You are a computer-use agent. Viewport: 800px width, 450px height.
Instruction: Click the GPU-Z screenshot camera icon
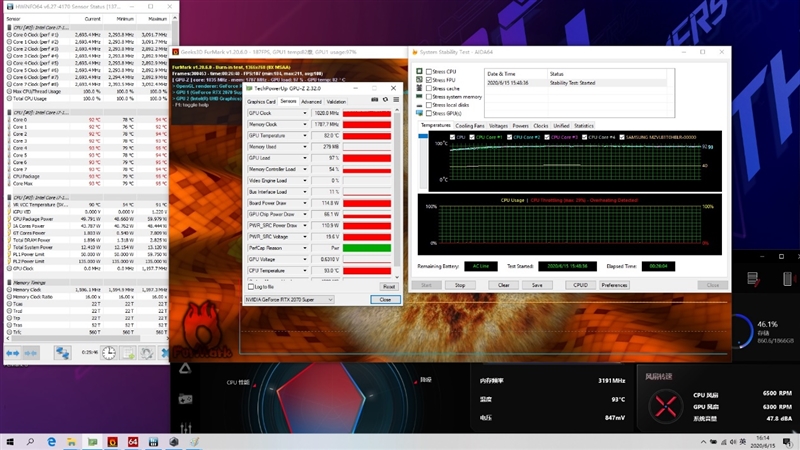[375, 101]
